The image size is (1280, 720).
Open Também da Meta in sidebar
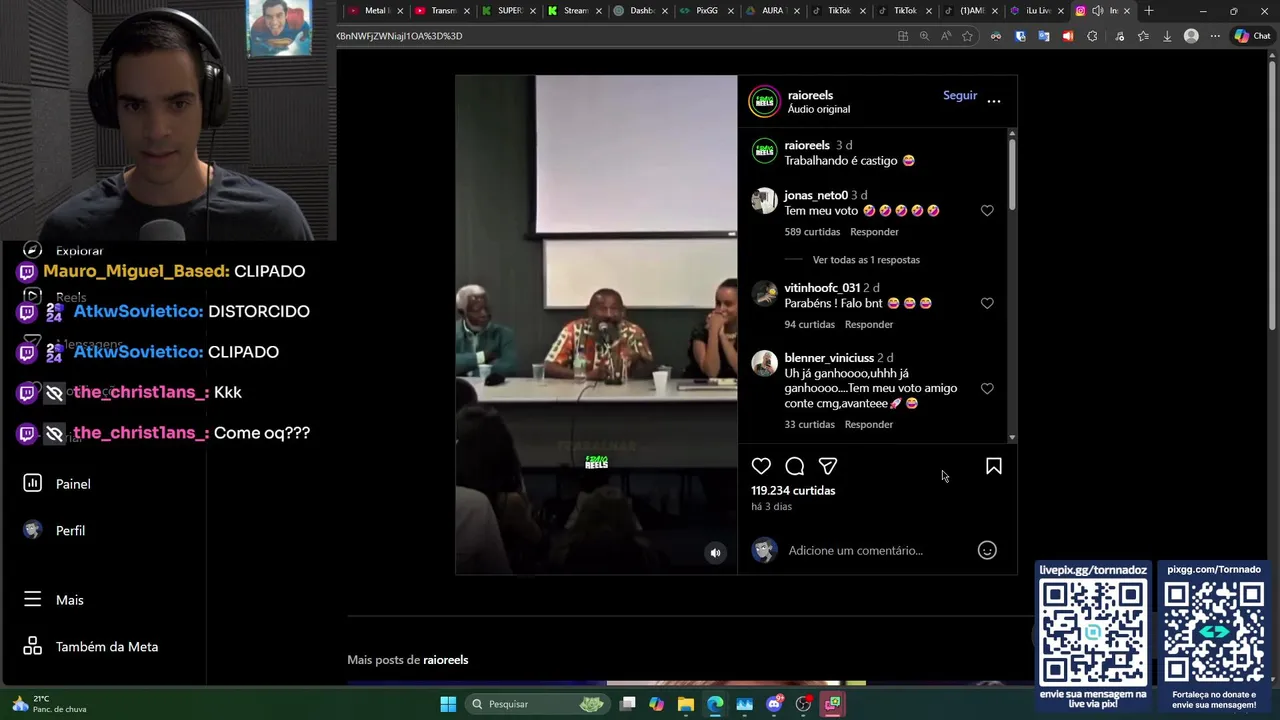tap(92, 647)
